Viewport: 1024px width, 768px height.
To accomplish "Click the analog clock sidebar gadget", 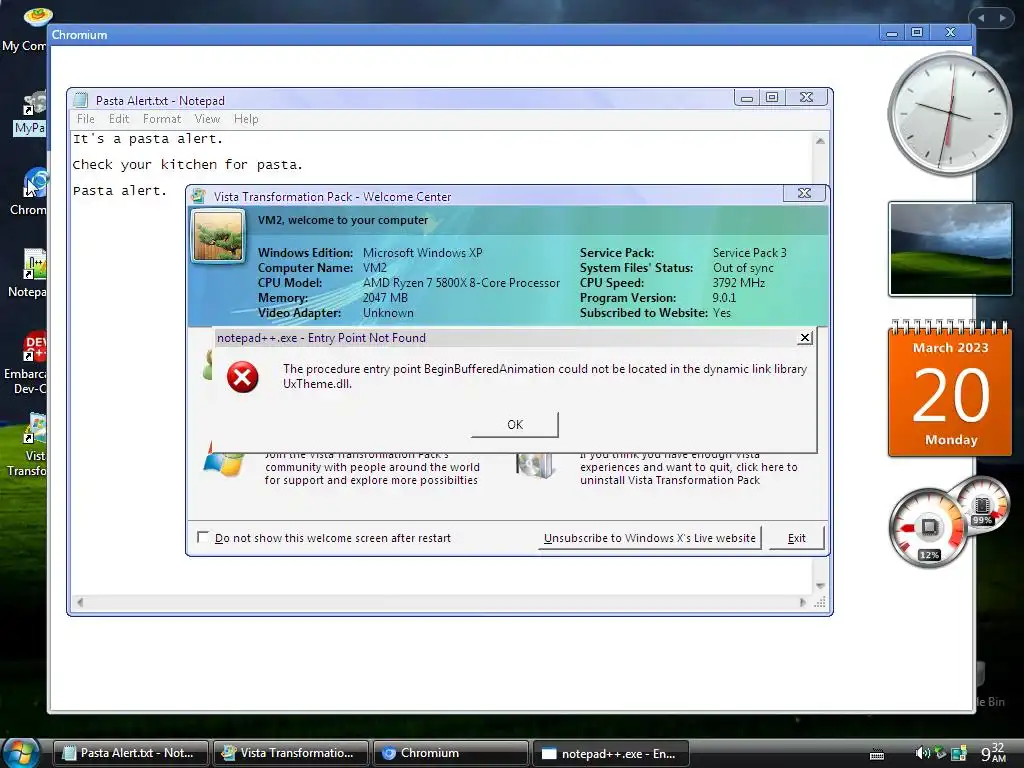I will click(950, 114).
